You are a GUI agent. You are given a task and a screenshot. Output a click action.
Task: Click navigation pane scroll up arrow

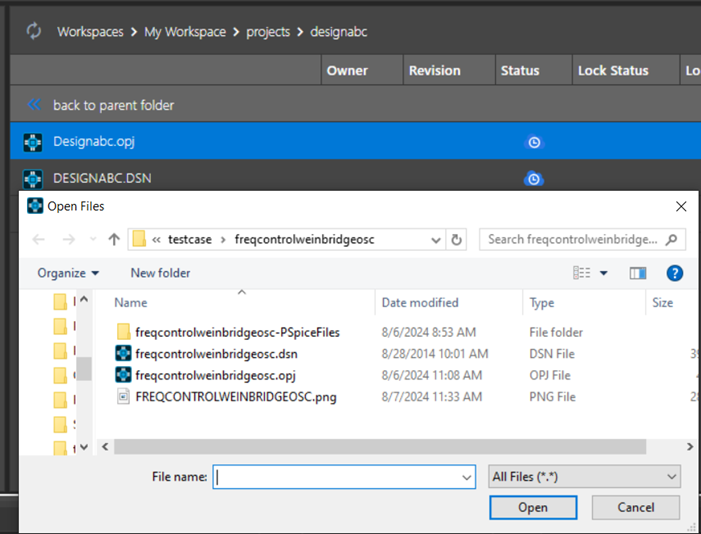(84, 299)
